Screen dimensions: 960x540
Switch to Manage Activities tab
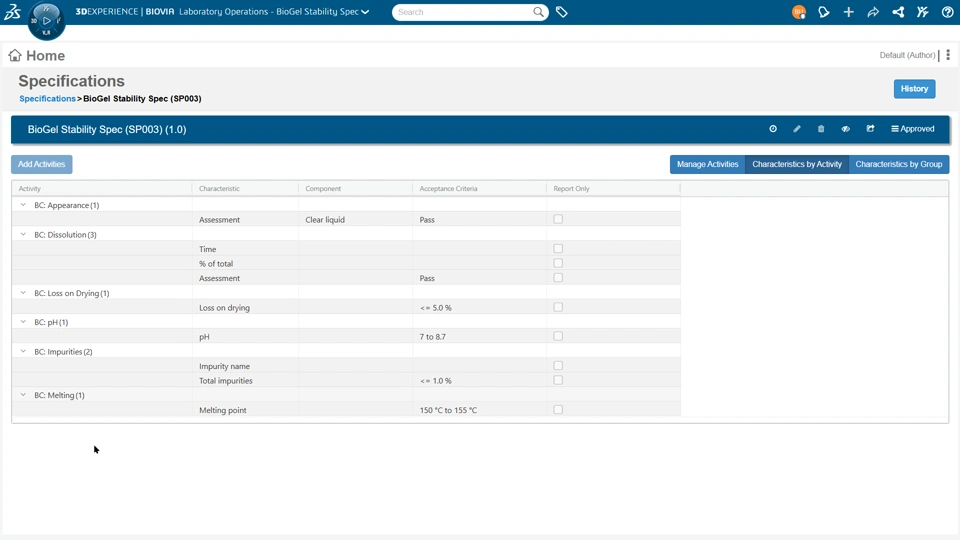pos(707,164)
